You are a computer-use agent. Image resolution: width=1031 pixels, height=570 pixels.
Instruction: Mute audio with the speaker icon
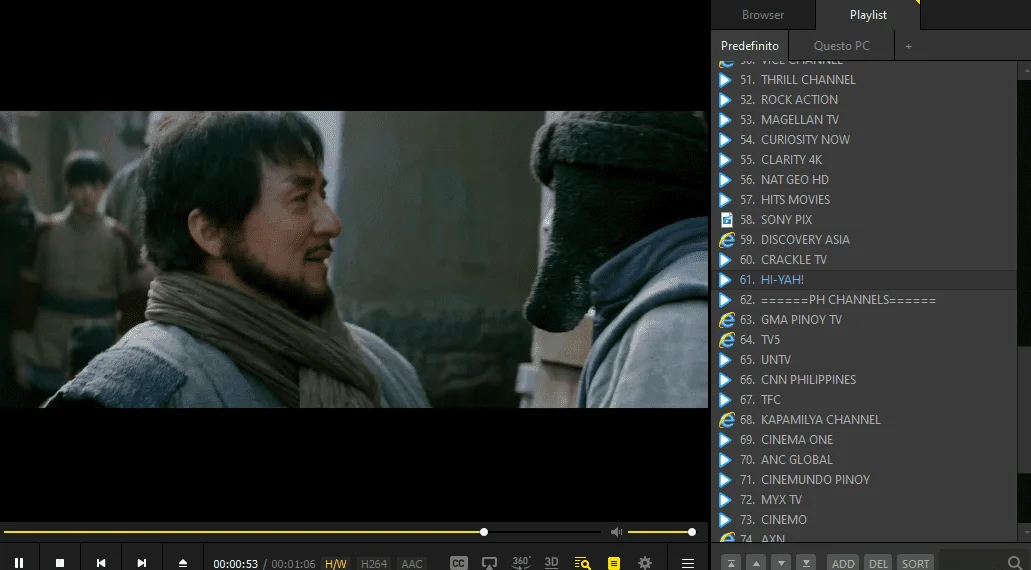click(616, 532)
